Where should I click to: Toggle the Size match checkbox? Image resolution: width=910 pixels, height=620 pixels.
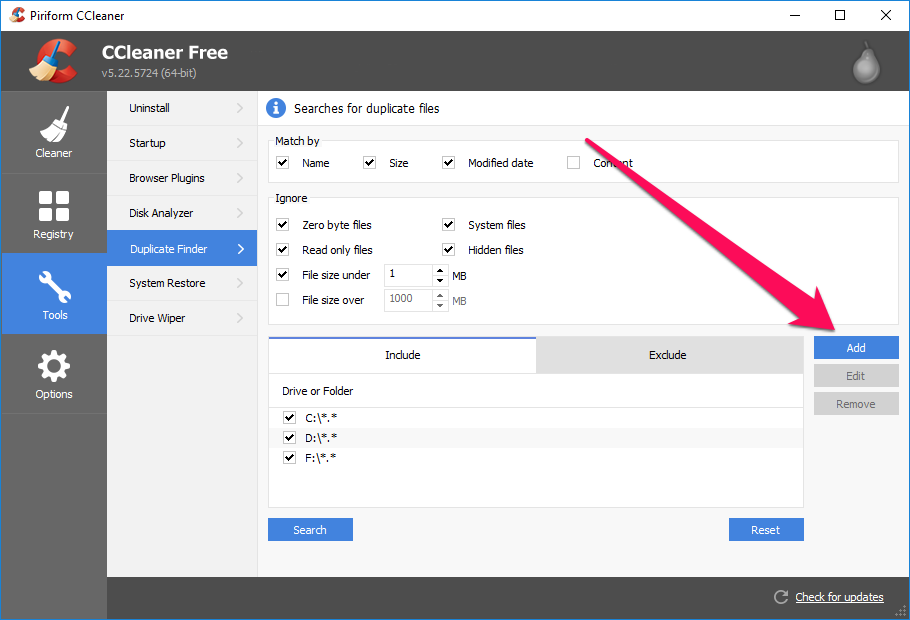click(370, 163)
